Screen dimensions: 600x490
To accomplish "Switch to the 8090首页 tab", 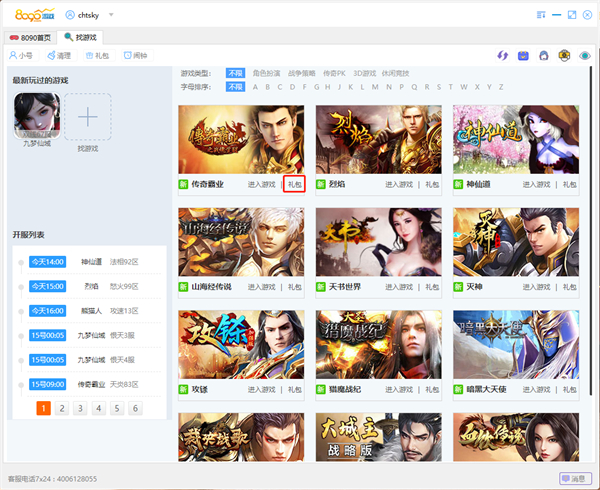I will [x=30, y=37].
